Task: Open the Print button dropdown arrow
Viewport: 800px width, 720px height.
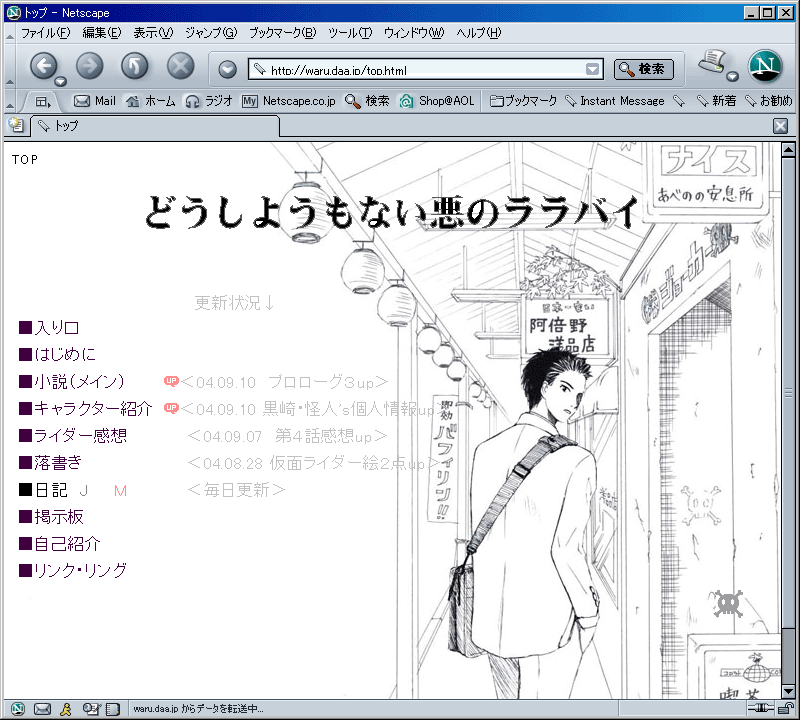Action: pyautogui.click(x=733, y=77)
